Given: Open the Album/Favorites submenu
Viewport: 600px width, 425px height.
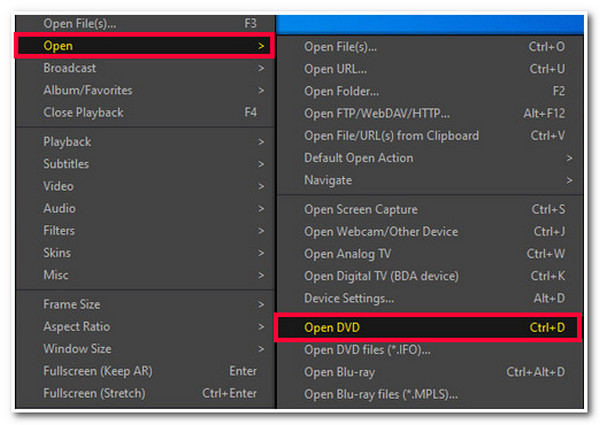Looking at the screenshot, I should pyautogui.click(x=145, y=90).
